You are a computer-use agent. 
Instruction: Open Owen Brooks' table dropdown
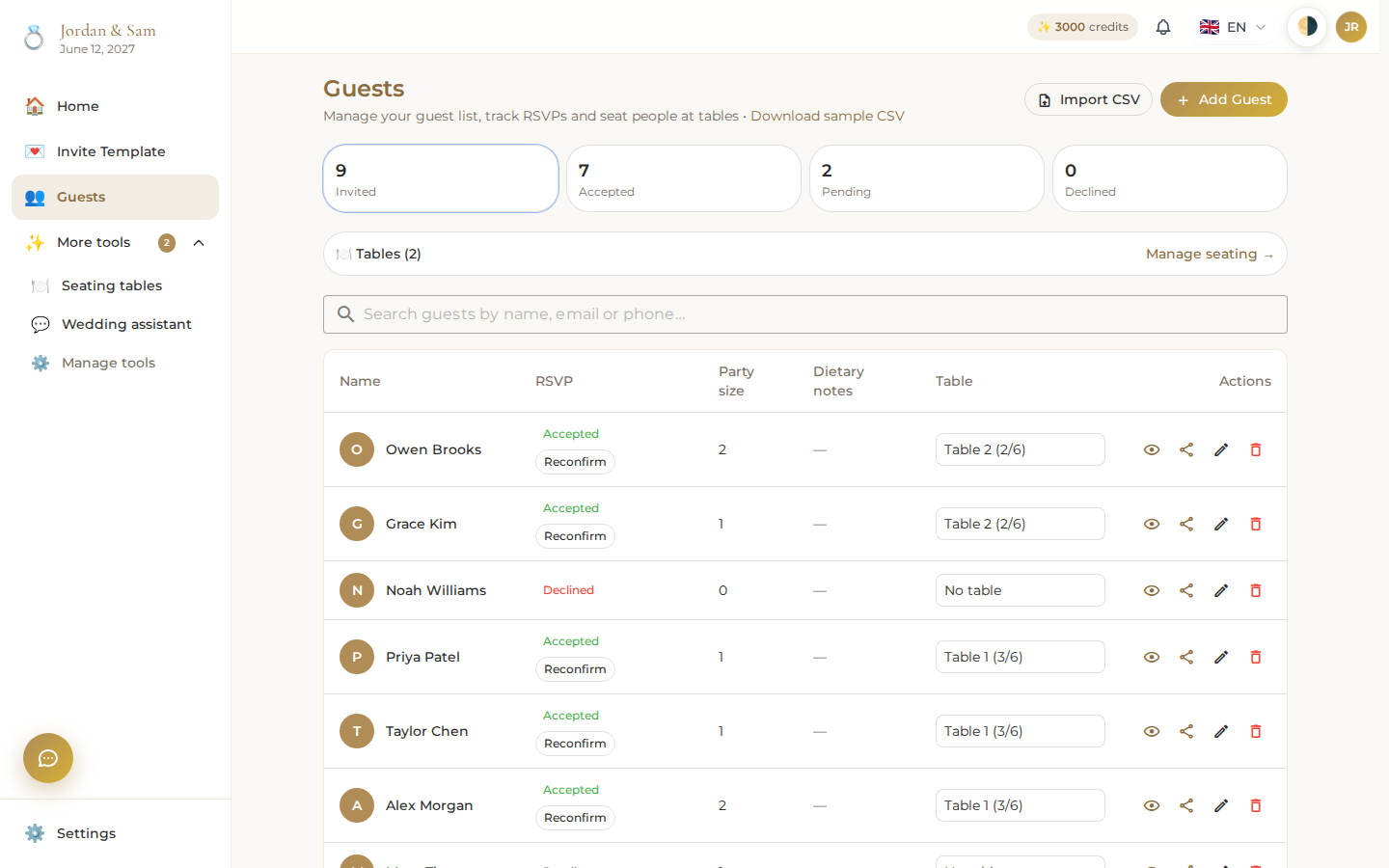click(1021, 449)
